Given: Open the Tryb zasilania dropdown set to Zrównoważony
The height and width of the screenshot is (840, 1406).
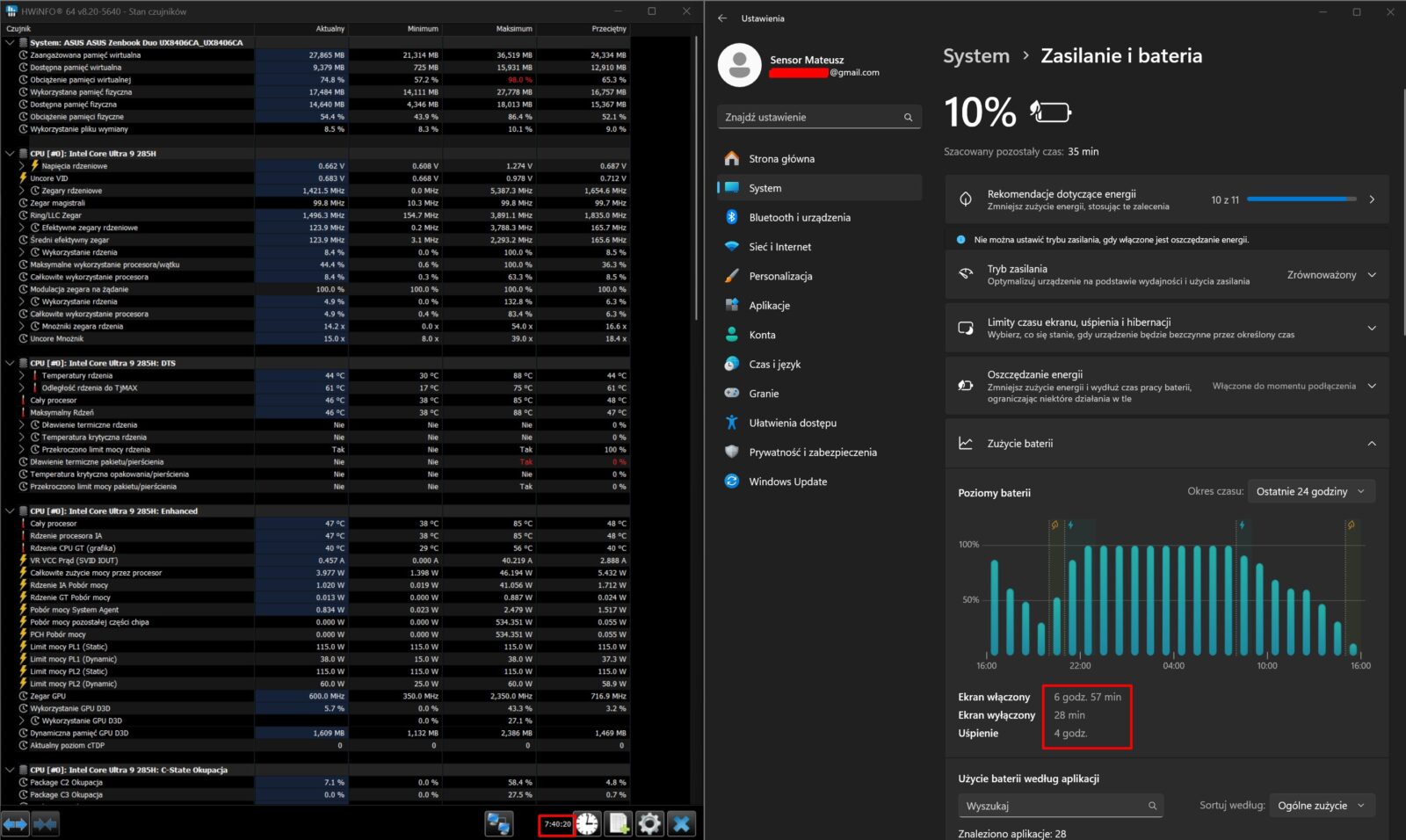Looking at the screenshot, I should pyautogui.click(x=1332, y=275).
